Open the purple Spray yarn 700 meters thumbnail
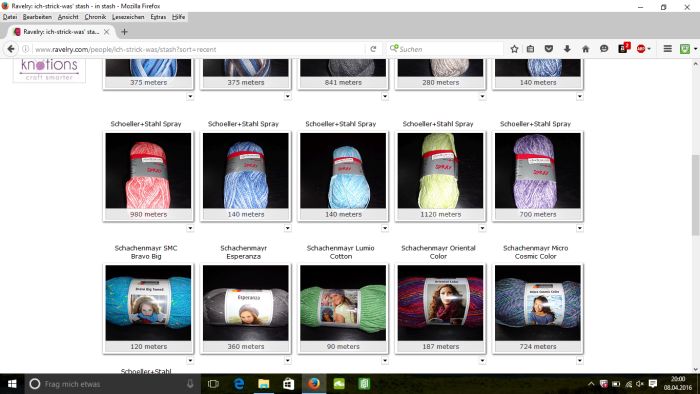The width and height of the screenshot is (700, 394). click(538, 170)
